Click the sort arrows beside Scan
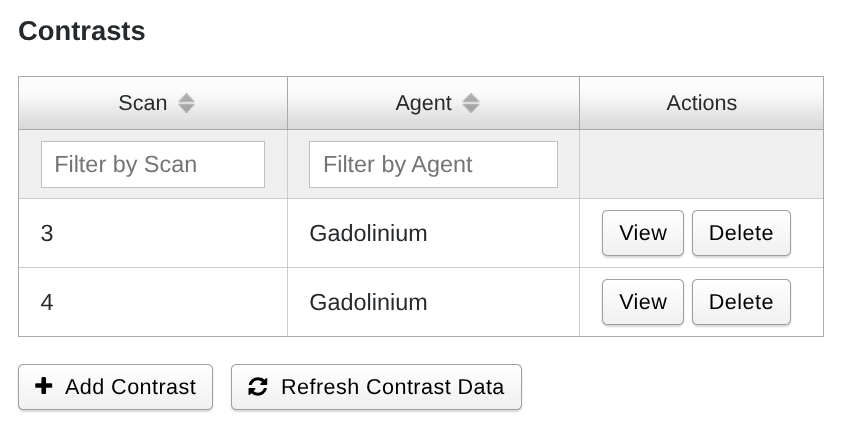This screenshot has height=425, width=850. coord(186,103)
